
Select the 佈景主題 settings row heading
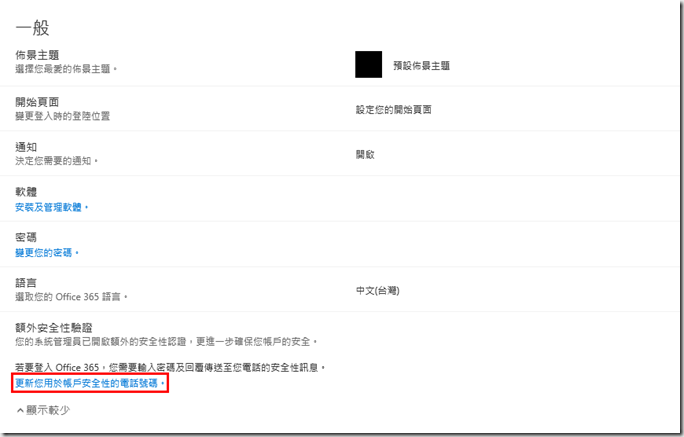click(x=37, y=55)
